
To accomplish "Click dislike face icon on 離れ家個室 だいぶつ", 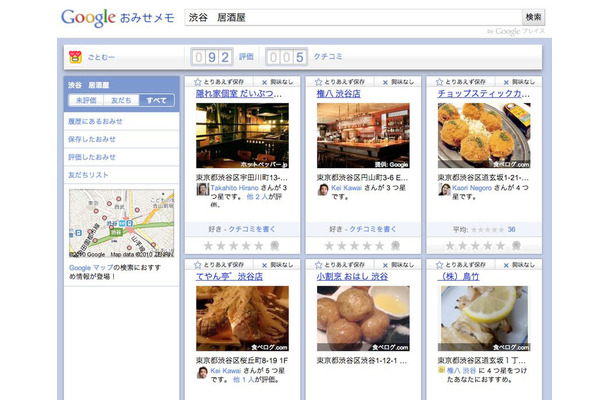I will point(274,246).
